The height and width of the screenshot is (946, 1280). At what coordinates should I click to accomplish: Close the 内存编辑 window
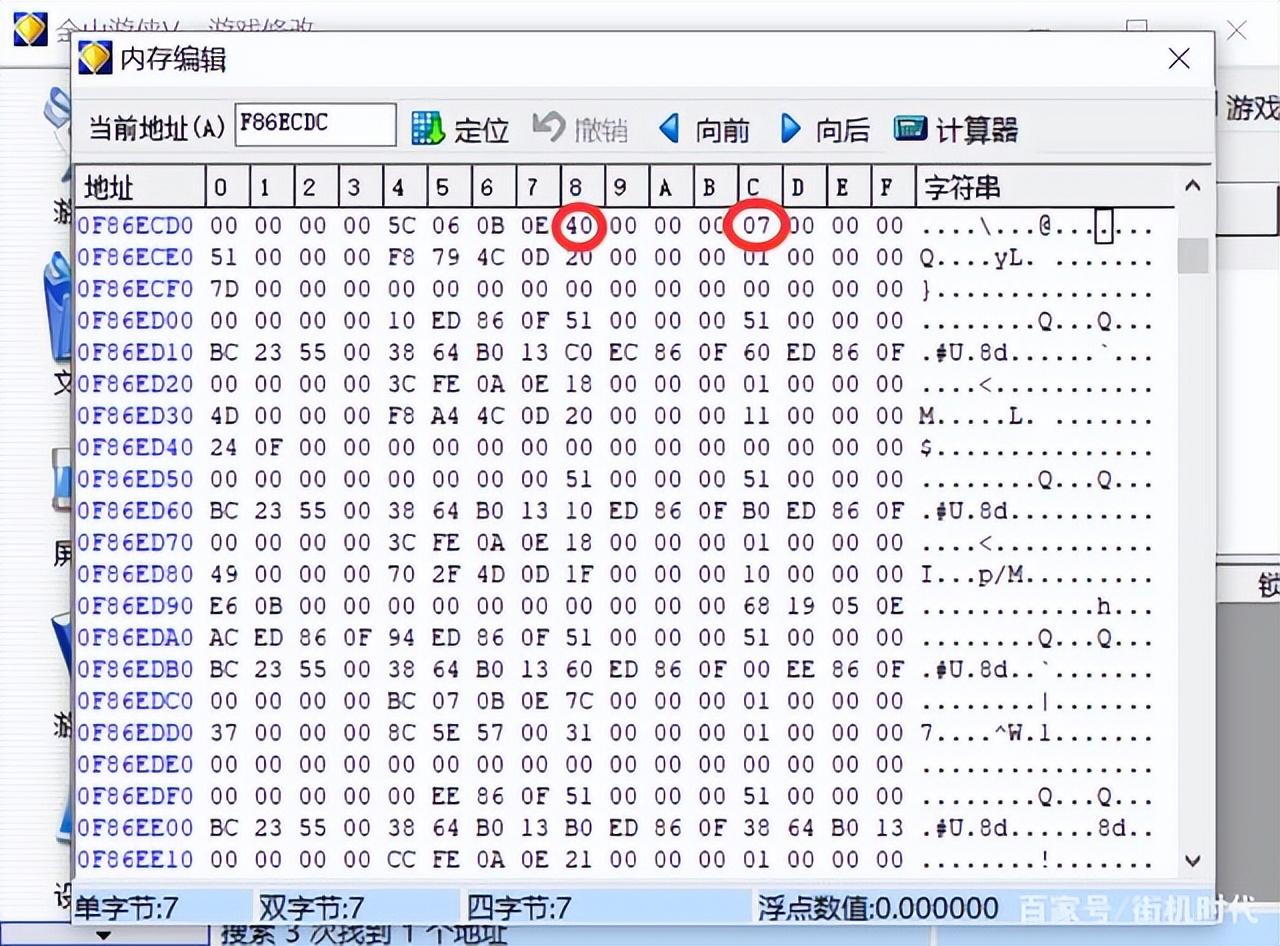[1179, 59]
